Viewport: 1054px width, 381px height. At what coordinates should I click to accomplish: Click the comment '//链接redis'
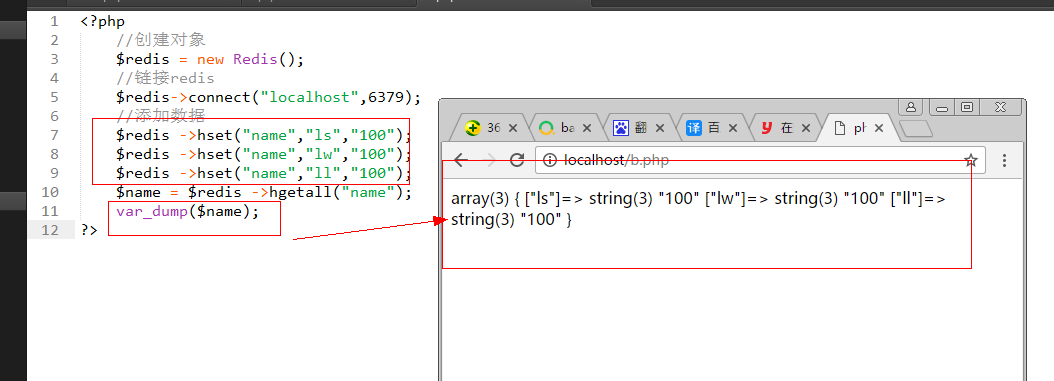165,78
